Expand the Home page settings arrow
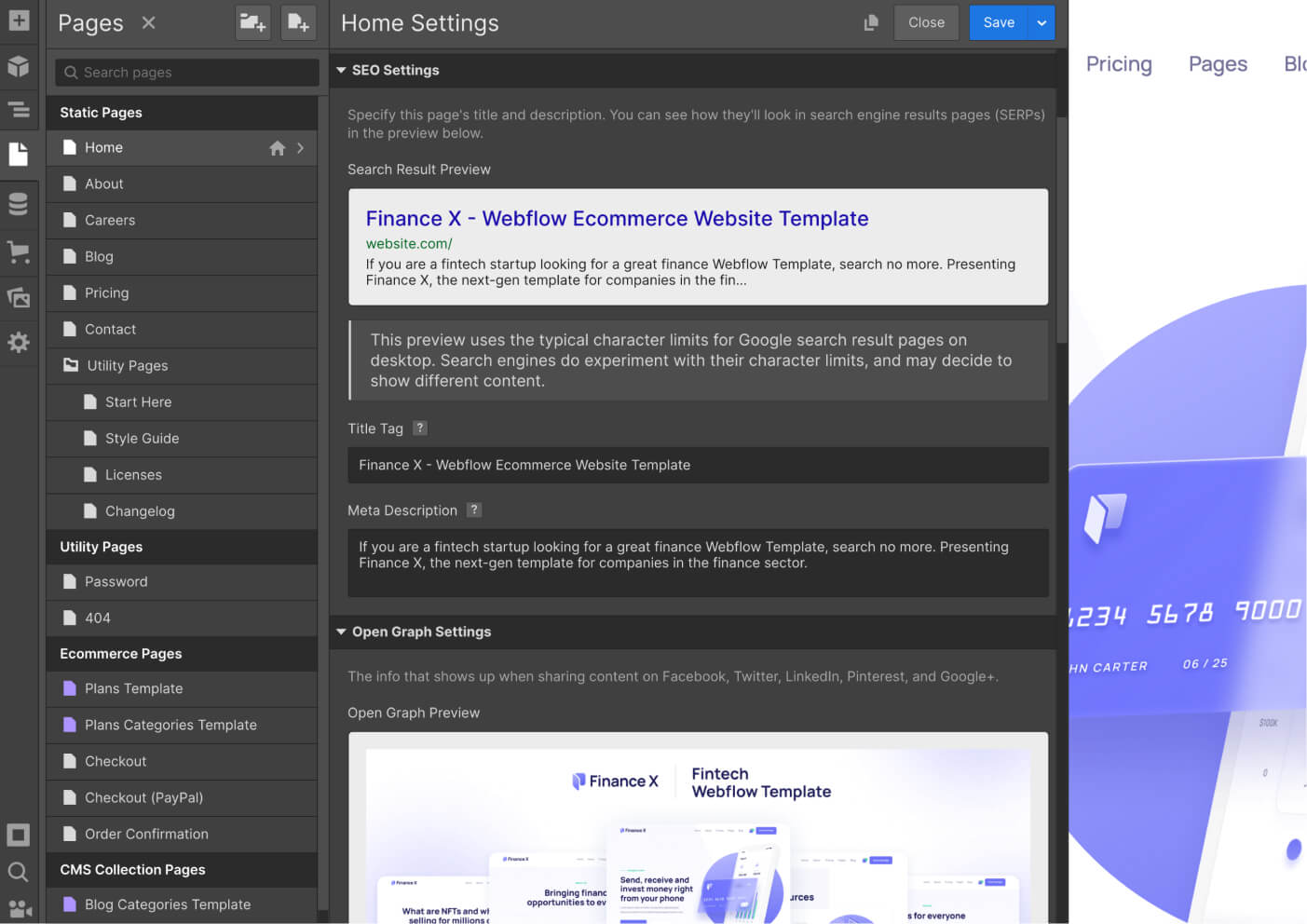Viewport: 1307px width, 924px height. click(x=300, y=147)
